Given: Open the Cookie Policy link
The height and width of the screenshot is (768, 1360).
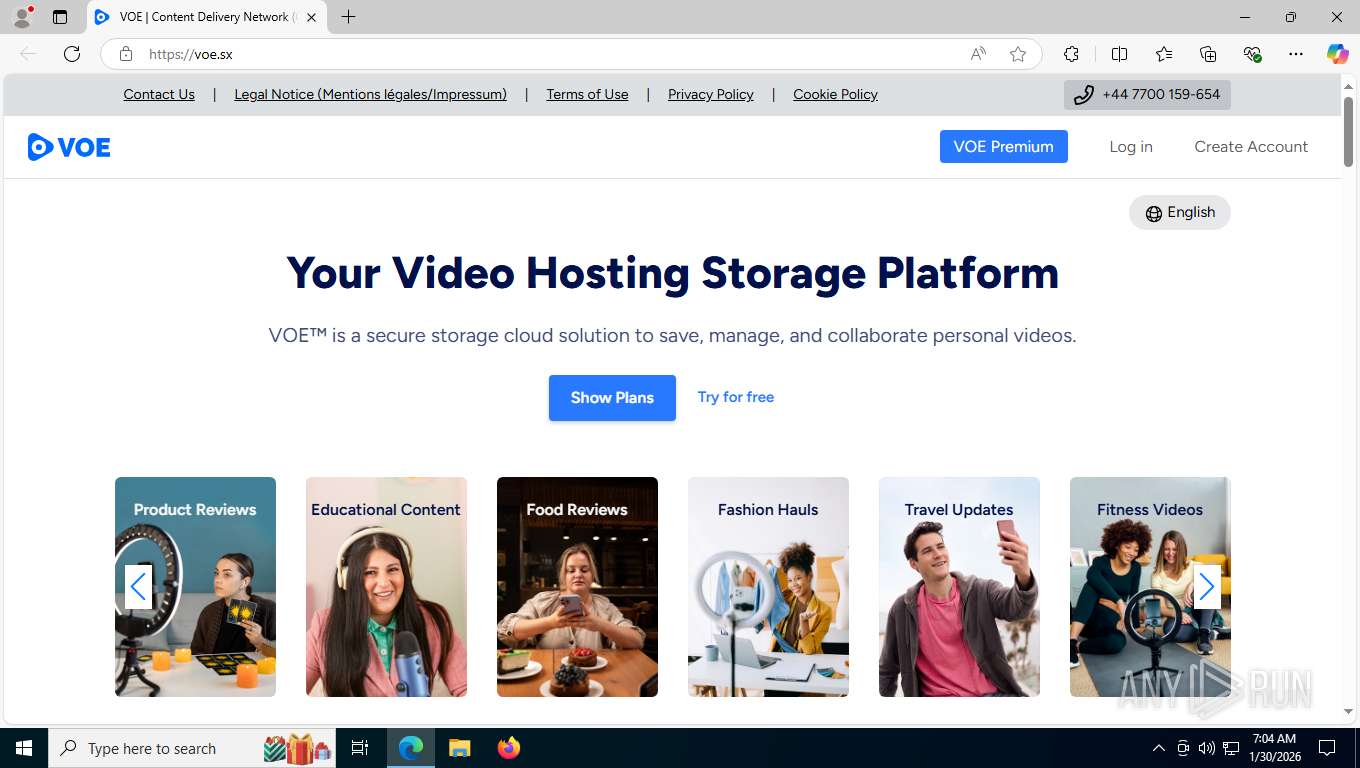Looking at the screenshot, I should [835, 94].
